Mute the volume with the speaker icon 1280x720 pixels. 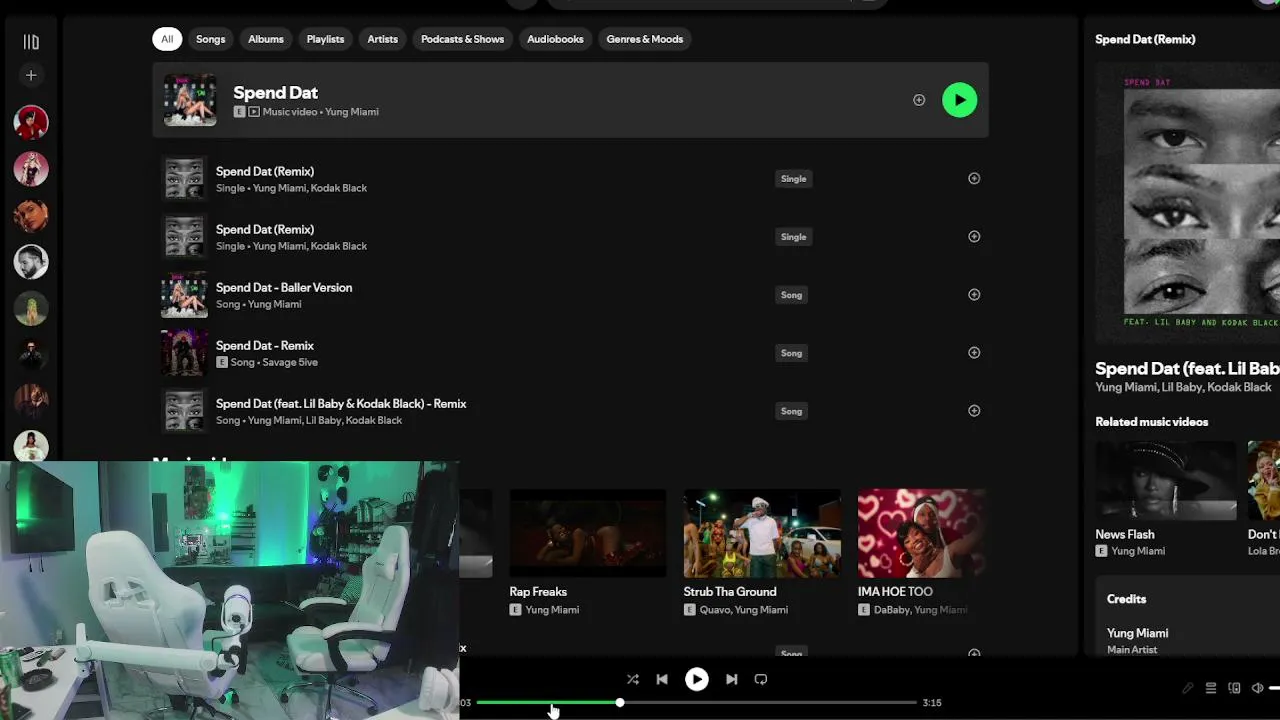point(1257,688)
